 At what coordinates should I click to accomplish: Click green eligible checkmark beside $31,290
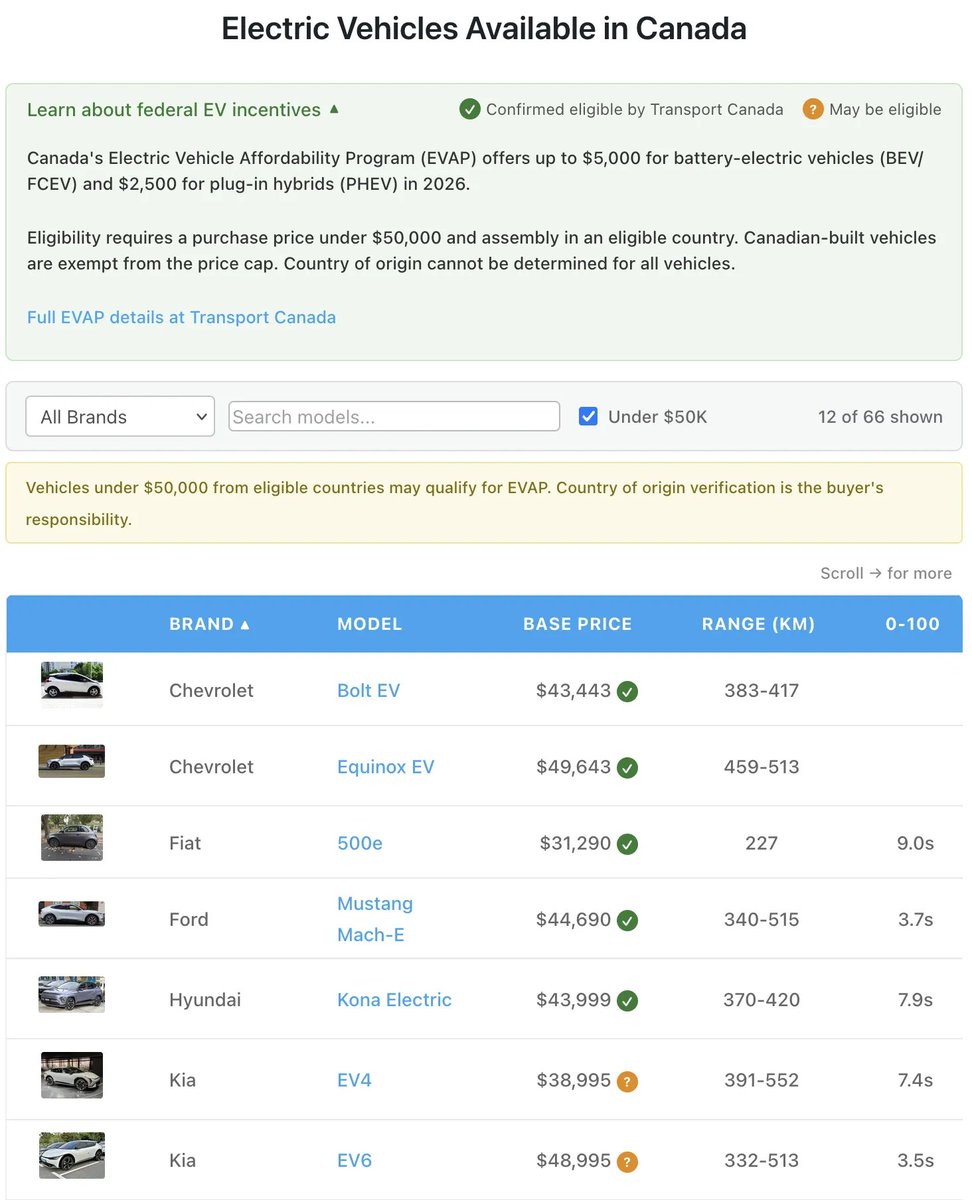pos(627,844)
